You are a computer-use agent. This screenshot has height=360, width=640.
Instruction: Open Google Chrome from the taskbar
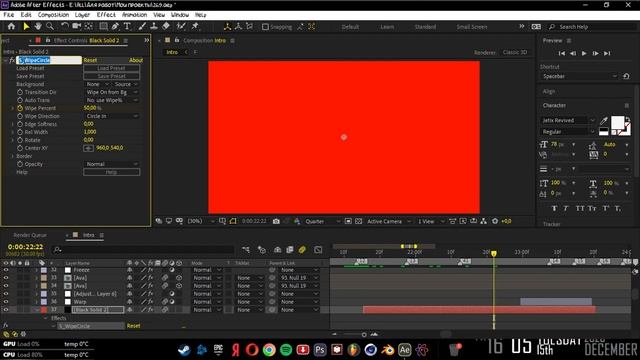point(269,350)
